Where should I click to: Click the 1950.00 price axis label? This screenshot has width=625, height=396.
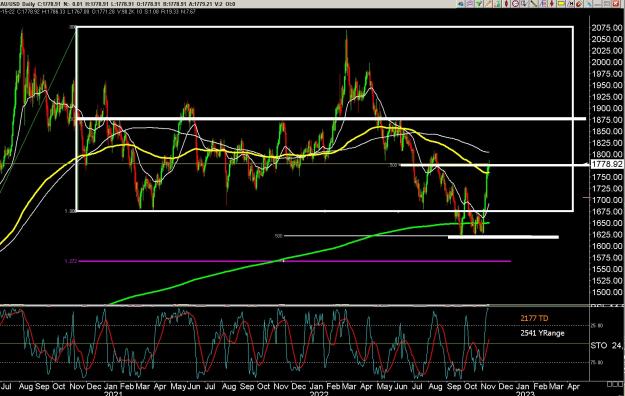click(607, 85)
